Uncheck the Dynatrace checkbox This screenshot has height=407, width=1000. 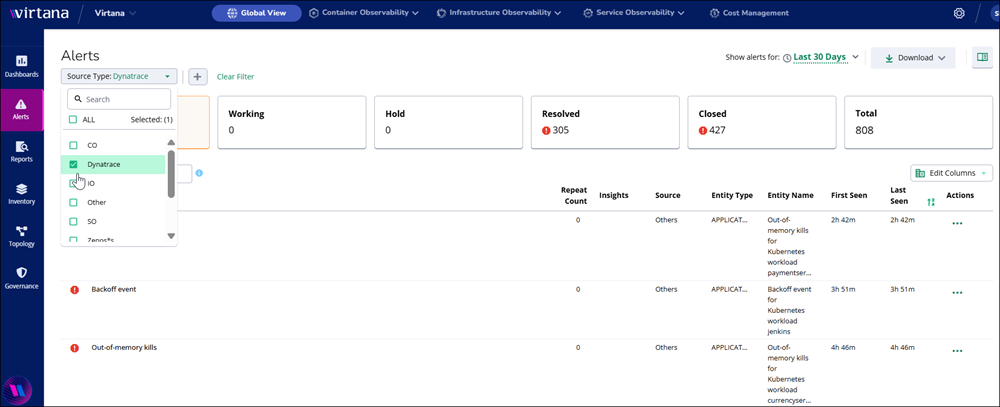coord(73,164)
